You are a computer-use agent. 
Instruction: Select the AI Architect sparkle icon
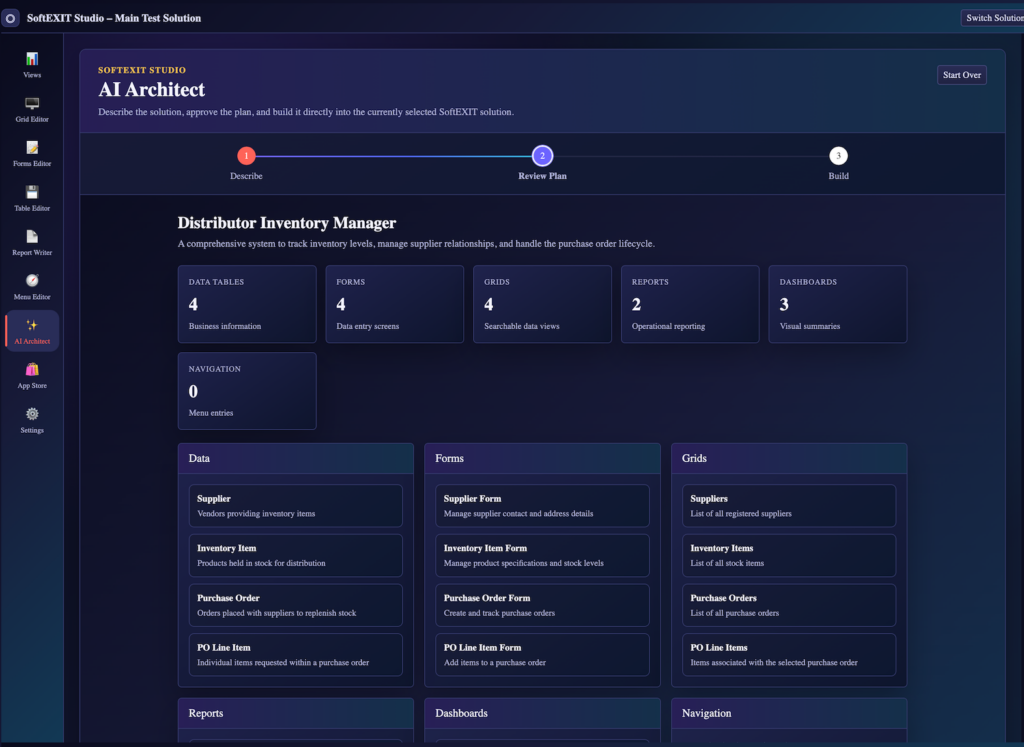pyautogui.click(x=32, y=325)
